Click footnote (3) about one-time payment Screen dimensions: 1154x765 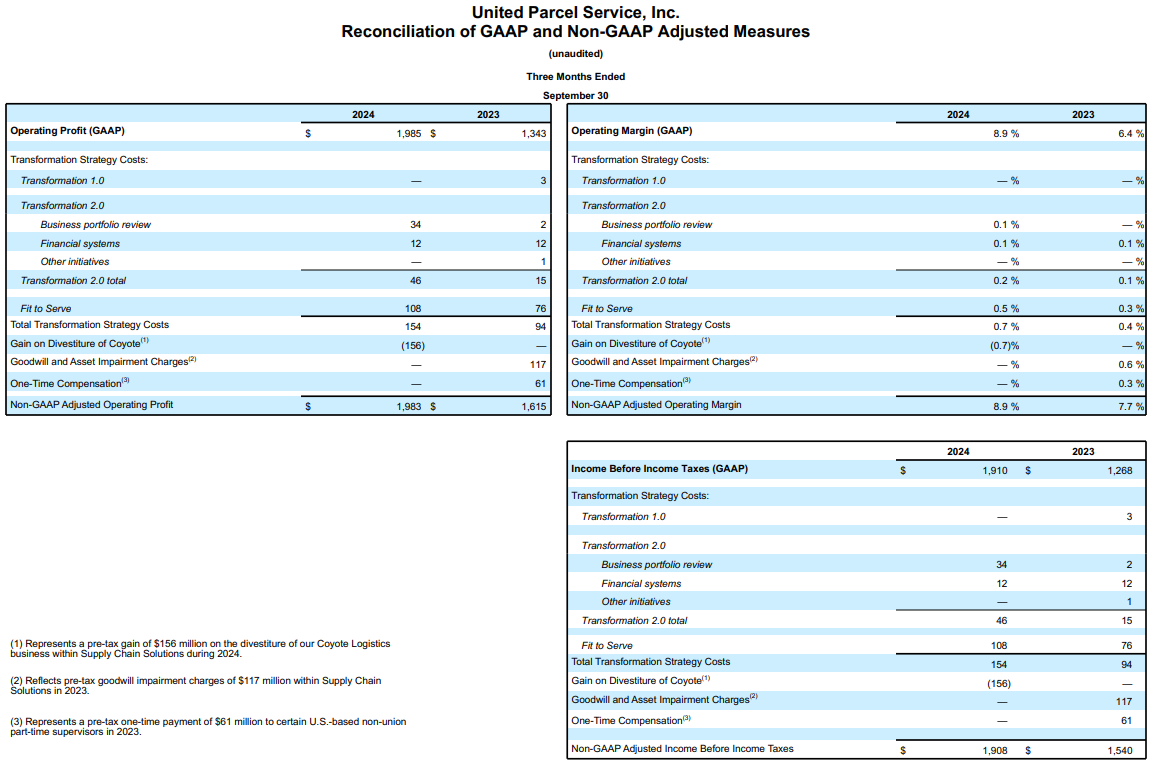[207, 726]
